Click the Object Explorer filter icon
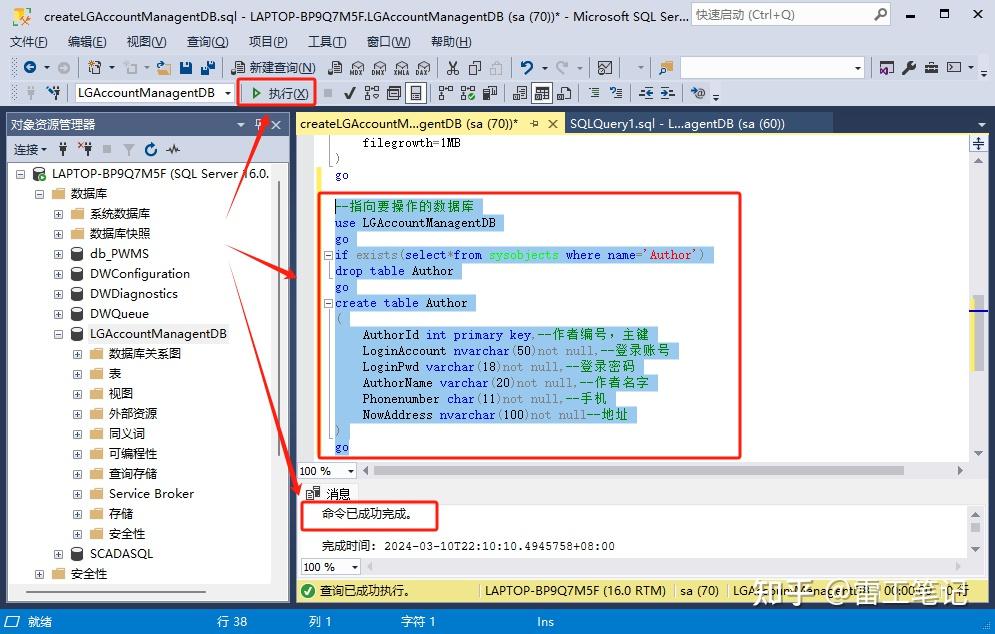Viewport: 995px width, 634px height. pyautogui.click(x=129, y=150)
